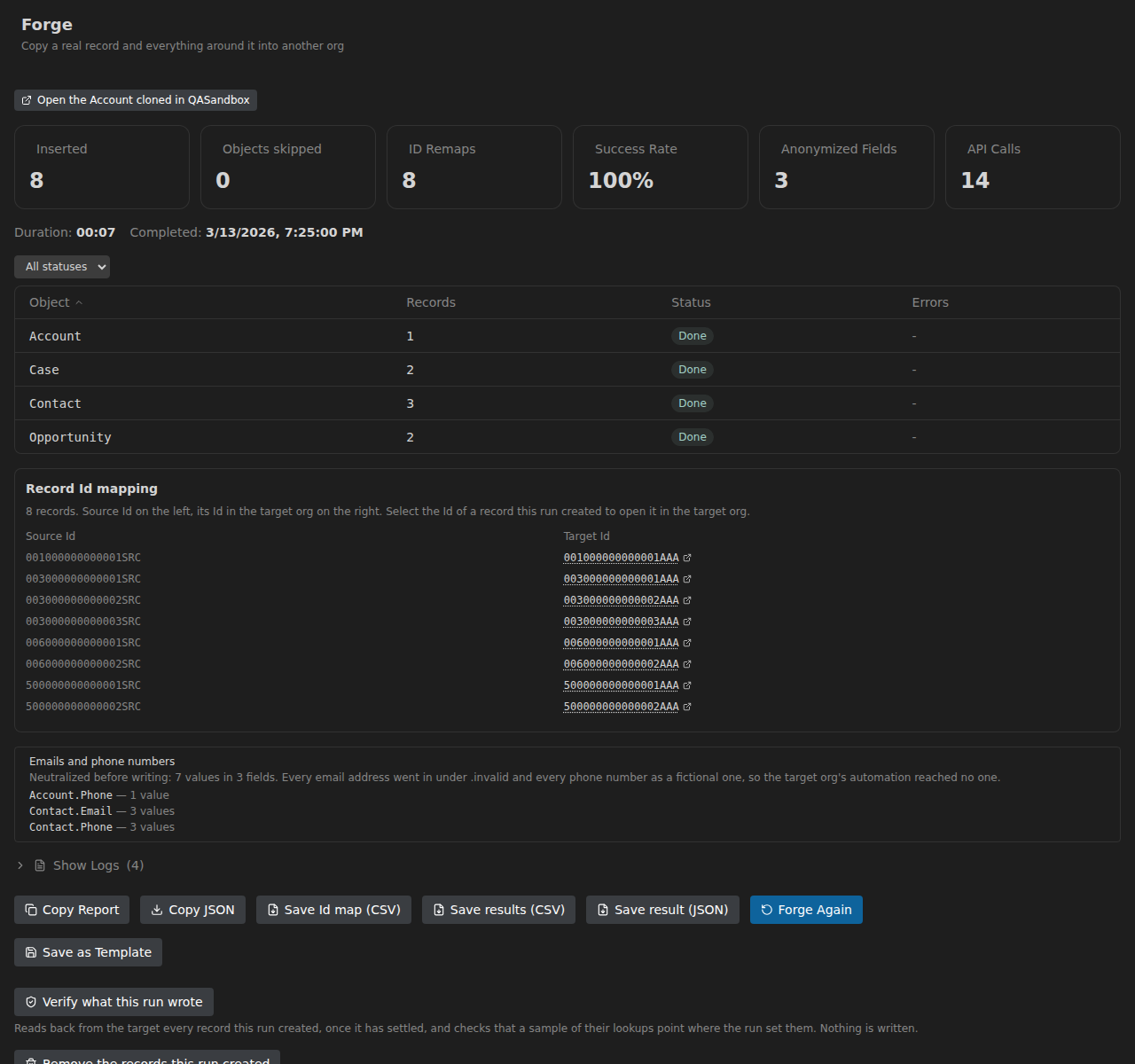Open target record 500000000000001AAA link
Screen dimensions: 1135x1064
(x=621, y=685)
